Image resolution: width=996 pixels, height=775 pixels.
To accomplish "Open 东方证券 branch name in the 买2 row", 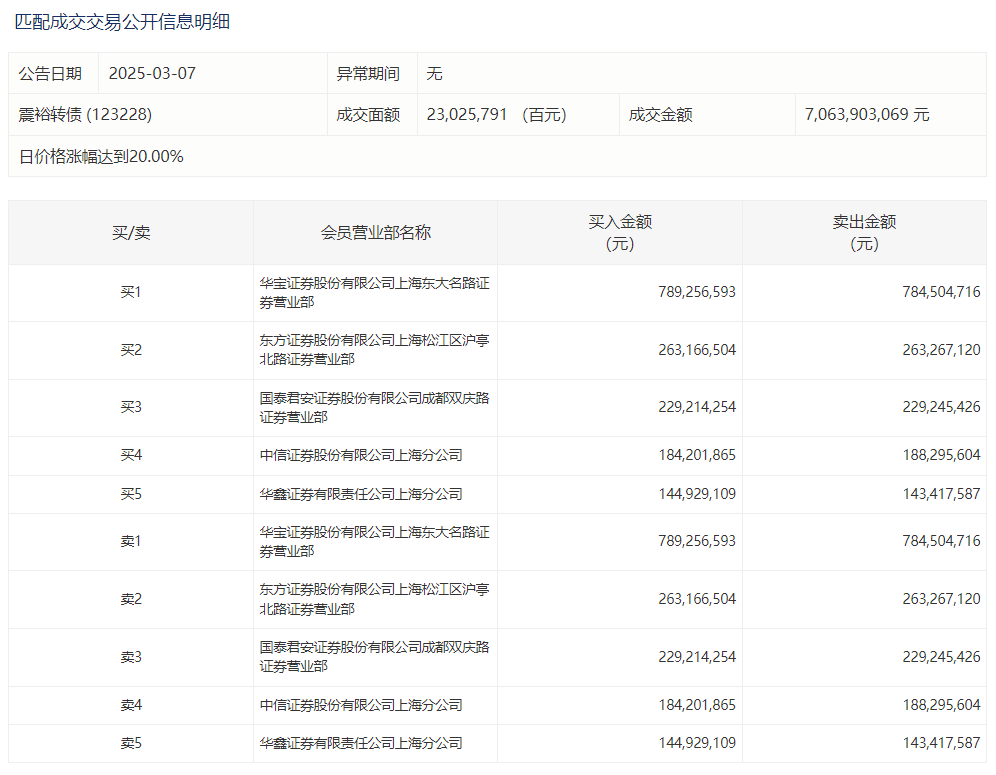I will click(x=374, y=350).
